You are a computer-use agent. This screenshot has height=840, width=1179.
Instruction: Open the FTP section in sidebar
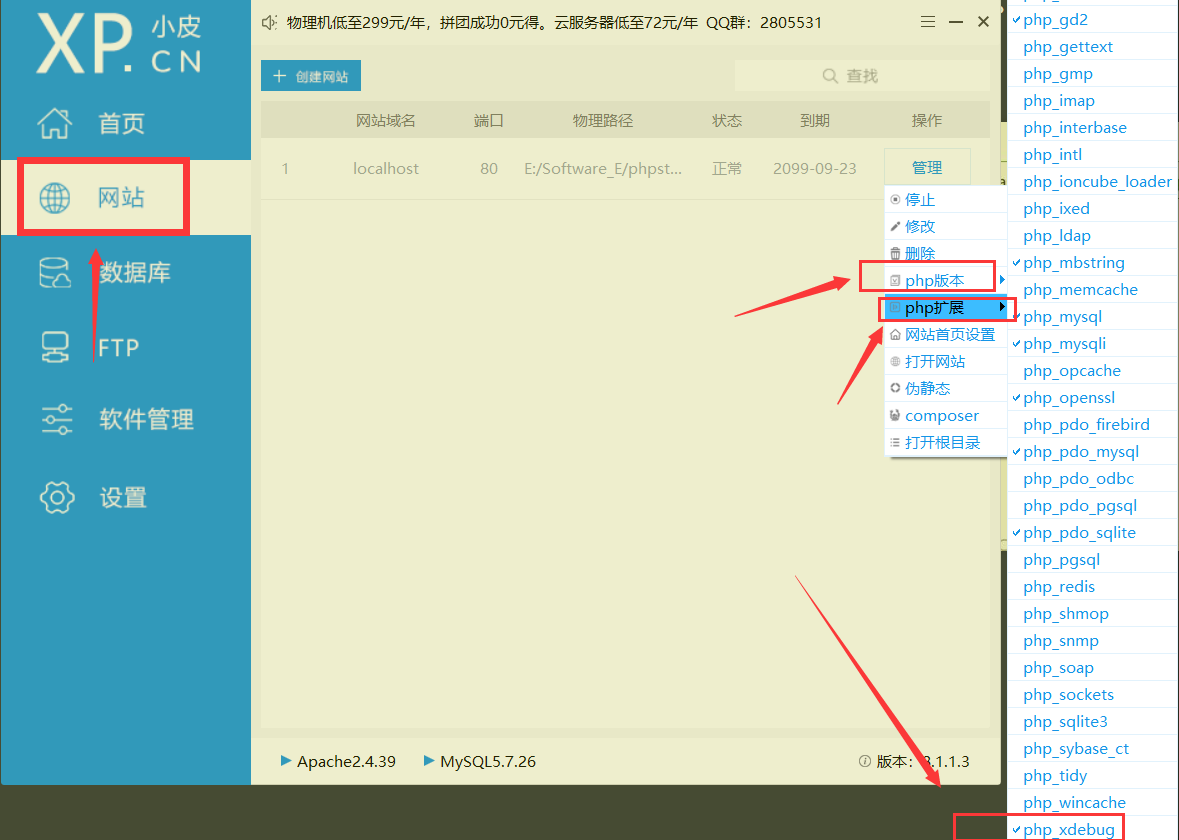[x=90, y=347]
